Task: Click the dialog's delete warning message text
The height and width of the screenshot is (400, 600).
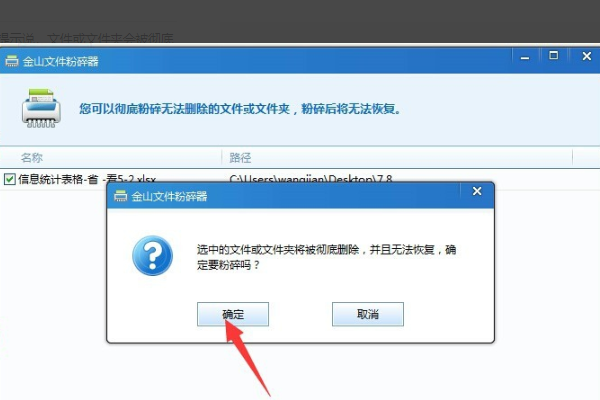Action: (x=326, y=257)
